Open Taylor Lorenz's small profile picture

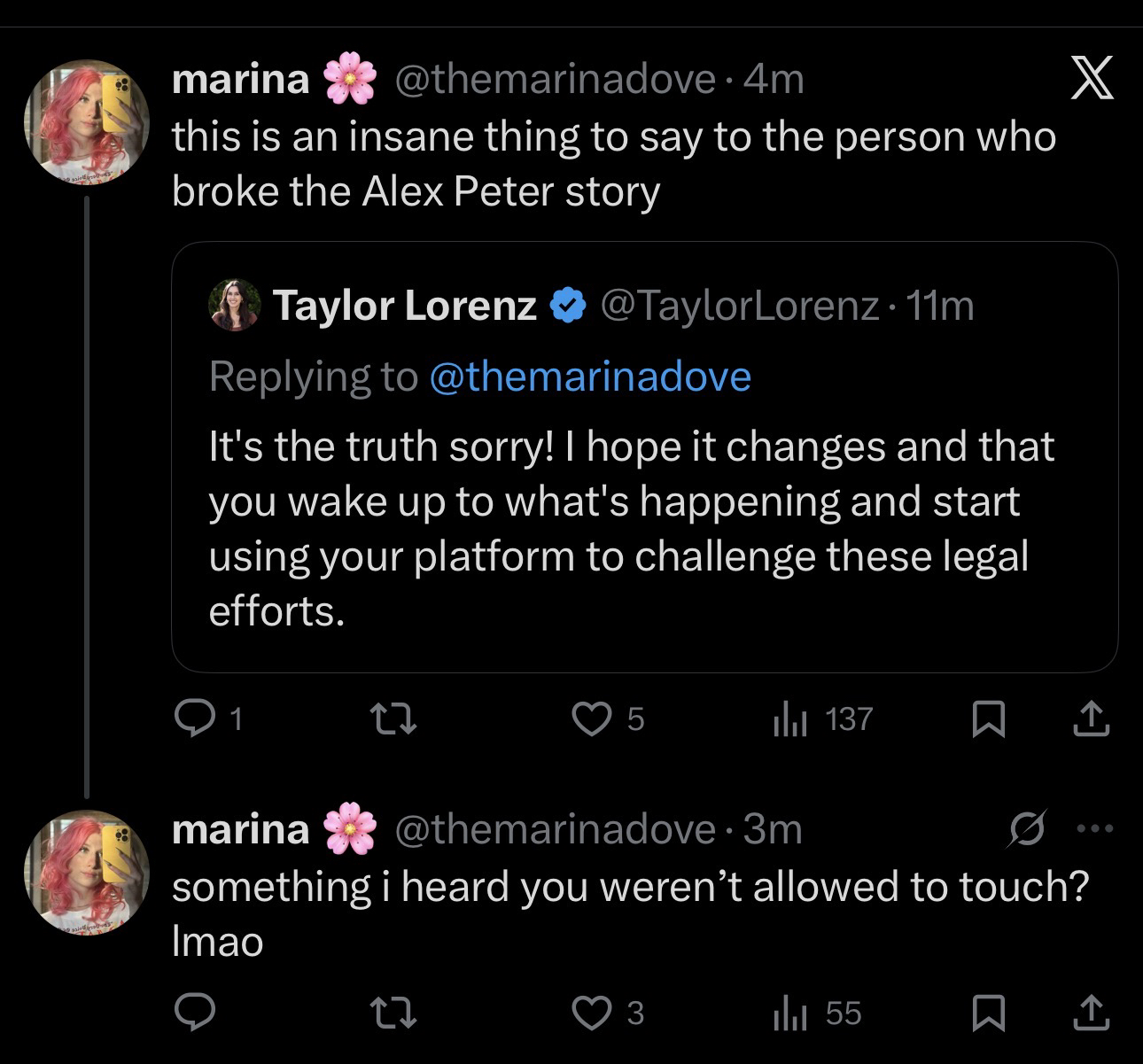[x=235, y=306]
